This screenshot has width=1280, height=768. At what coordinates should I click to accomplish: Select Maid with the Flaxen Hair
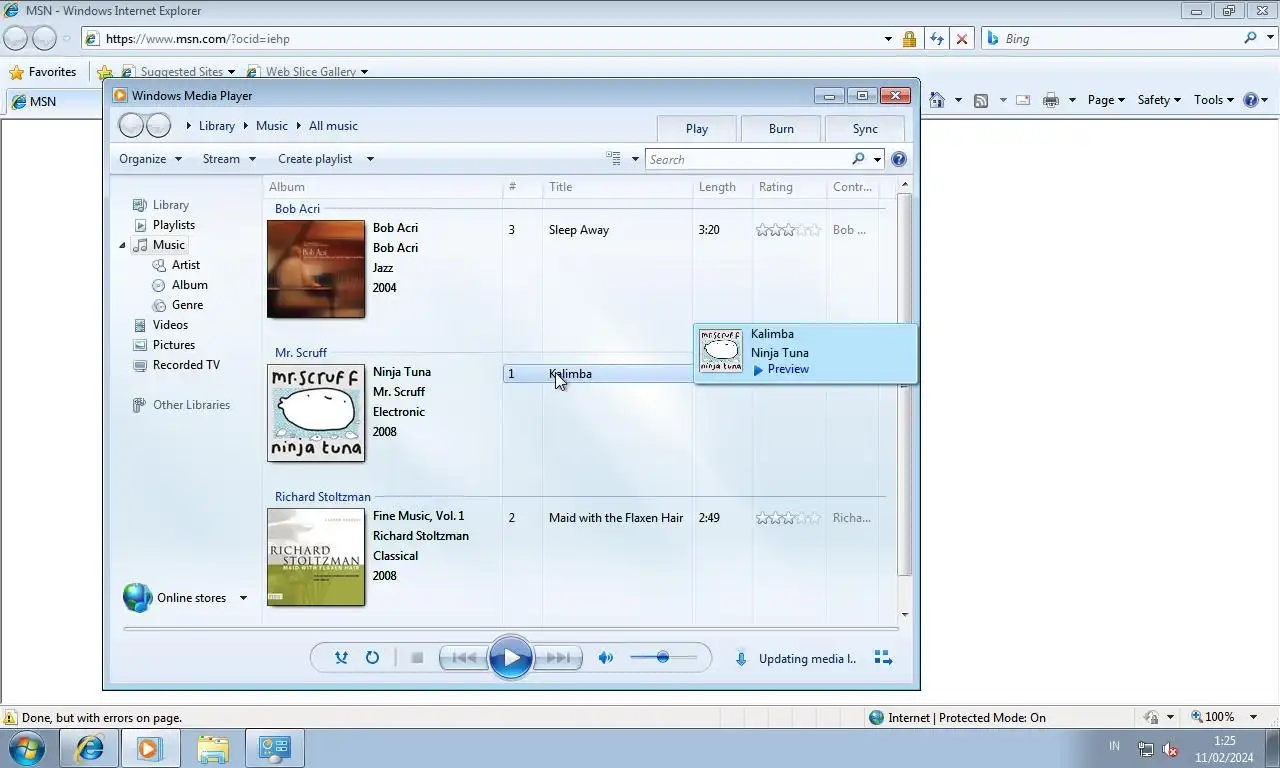[616, 518]
